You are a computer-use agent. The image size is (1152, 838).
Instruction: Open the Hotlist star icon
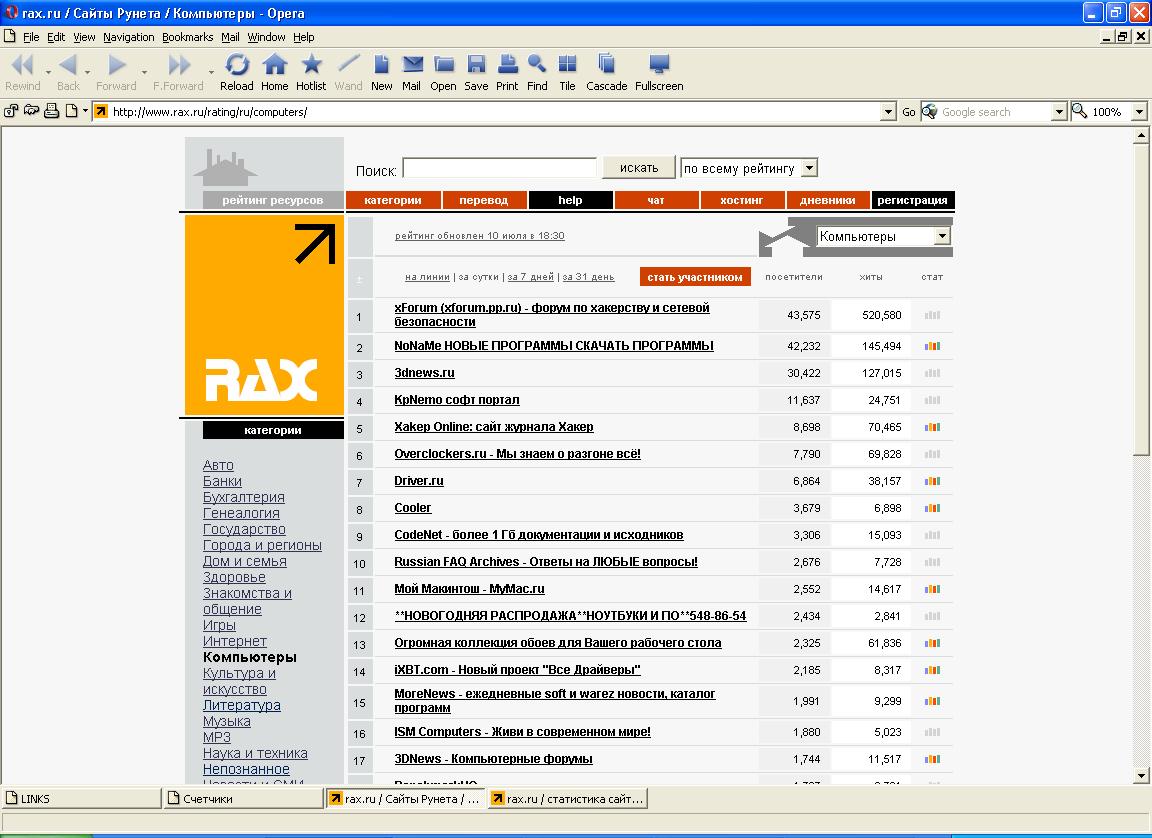pos(311,66)
